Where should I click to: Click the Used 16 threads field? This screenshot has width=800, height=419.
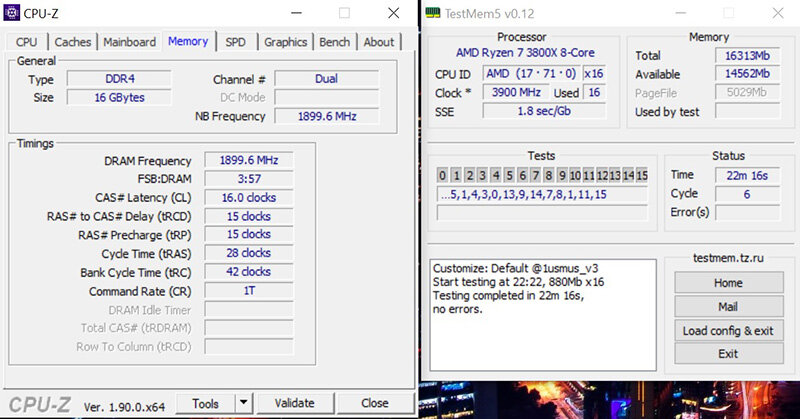(x=594, y=92)
